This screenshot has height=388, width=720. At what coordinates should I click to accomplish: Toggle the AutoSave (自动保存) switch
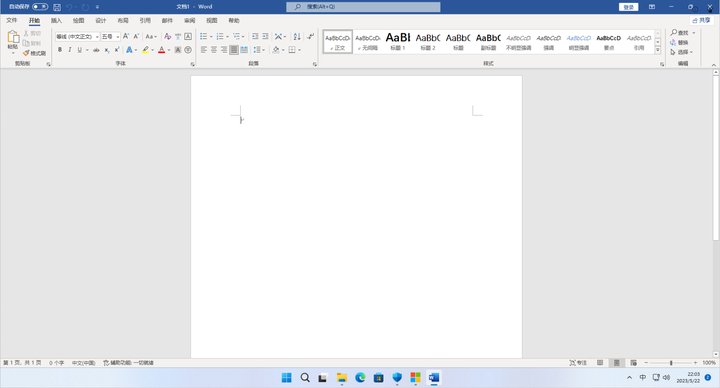(40, 7)
